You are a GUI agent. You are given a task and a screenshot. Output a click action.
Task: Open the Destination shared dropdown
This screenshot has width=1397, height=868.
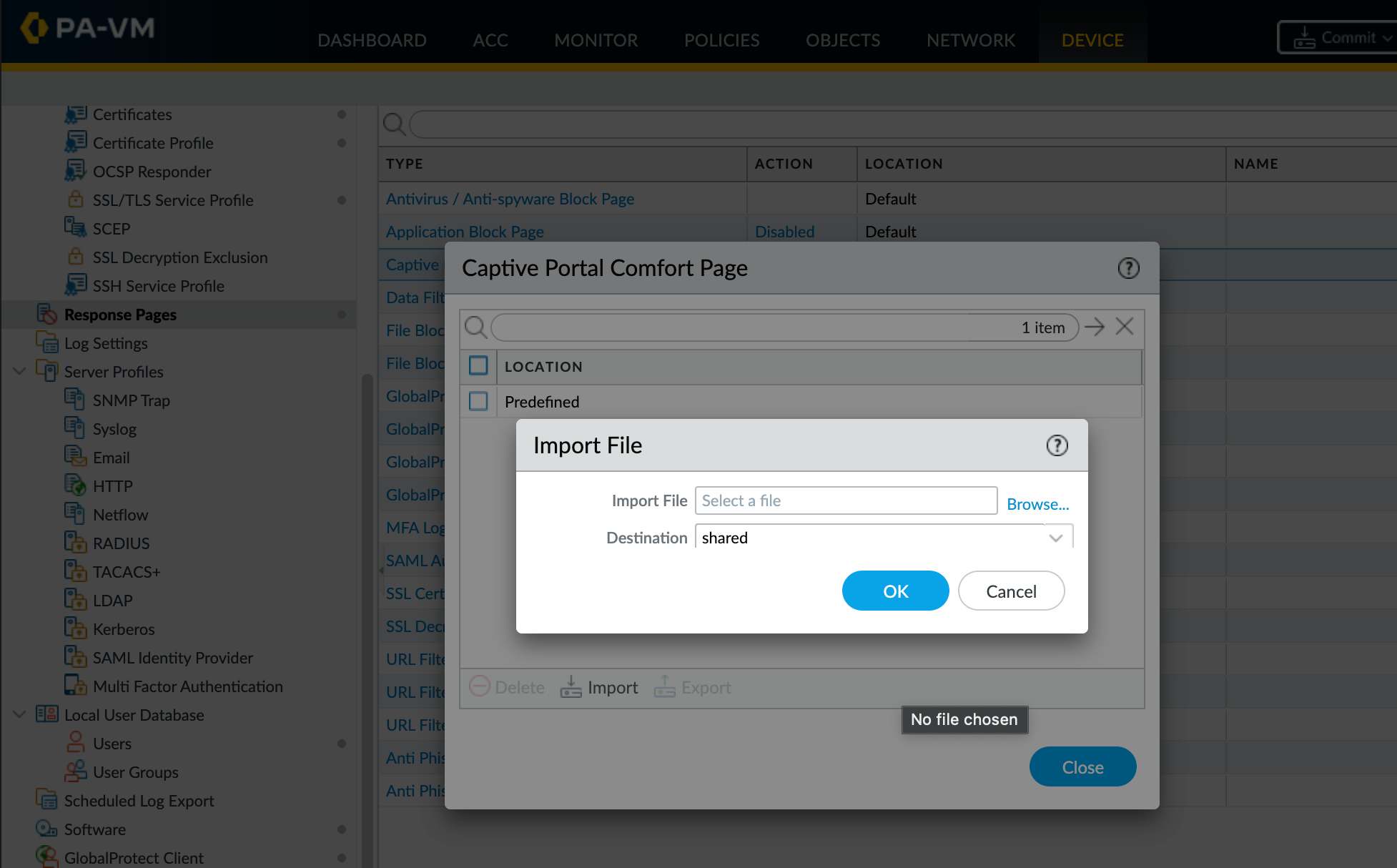[x=1055, y=538]
